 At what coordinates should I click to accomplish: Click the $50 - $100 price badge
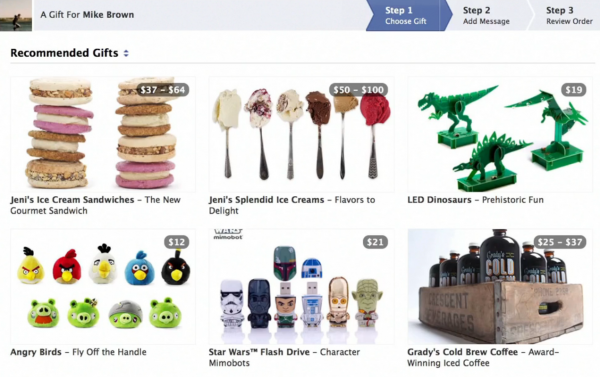(x=358, y=90)
